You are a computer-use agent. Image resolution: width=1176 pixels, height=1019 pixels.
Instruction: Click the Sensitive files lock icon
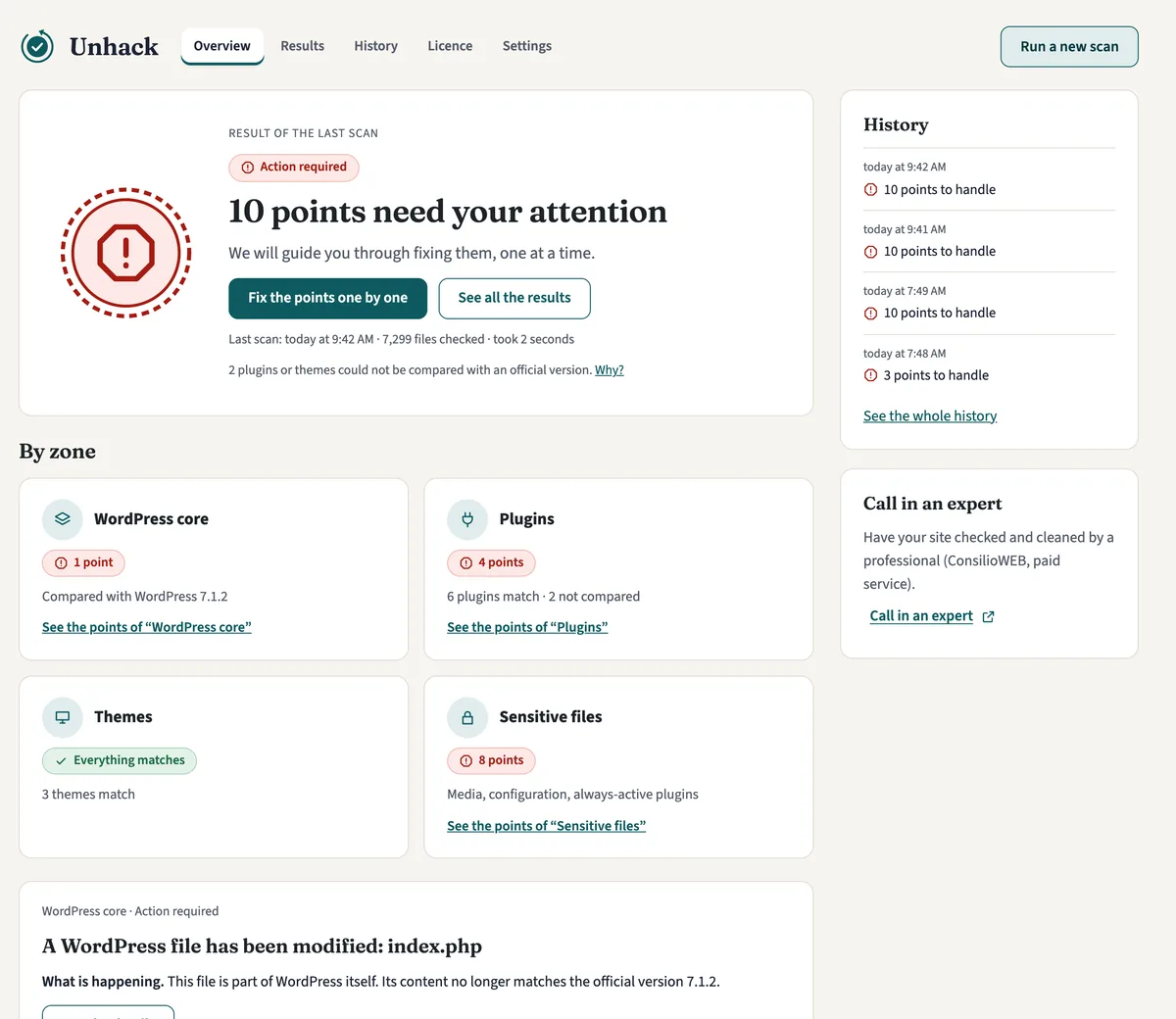tap(467, 717)
